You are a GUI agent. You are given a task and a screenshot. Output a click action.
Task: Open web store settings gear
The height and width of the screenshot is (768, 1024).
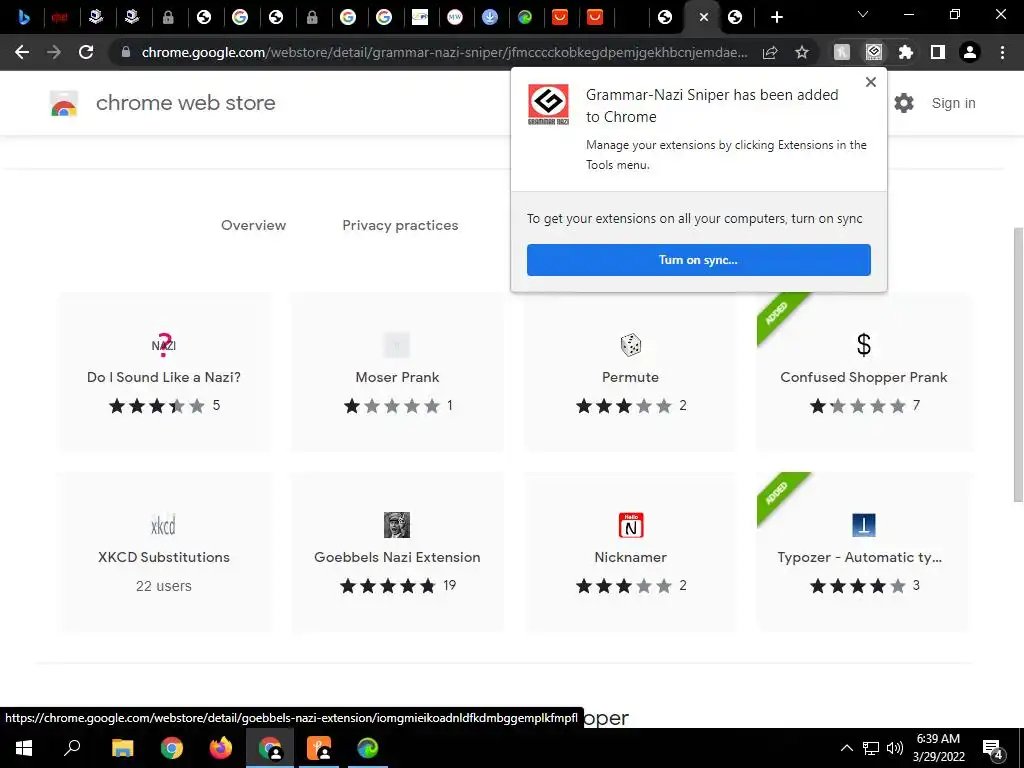[904, 103]
